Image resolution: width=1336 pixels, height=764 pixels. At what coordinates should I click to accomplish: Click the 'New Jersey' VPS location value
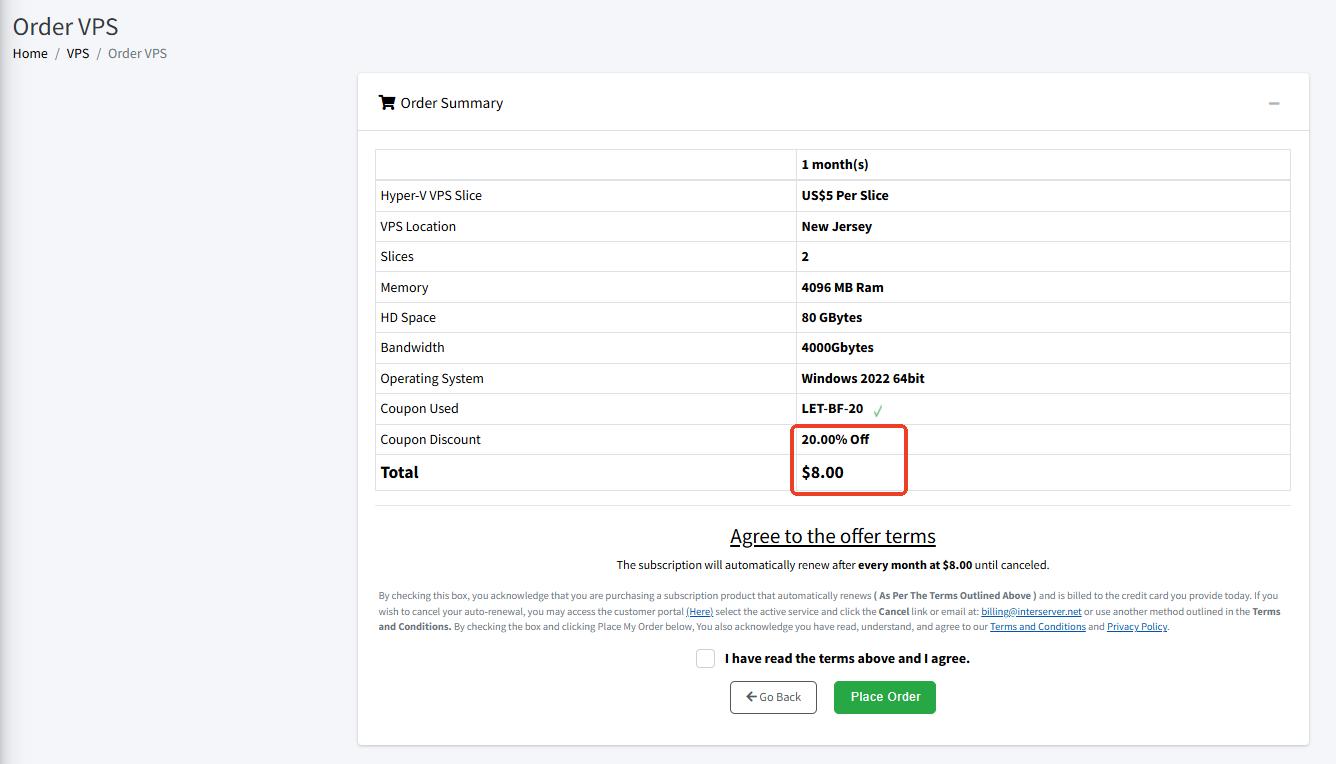coord(836,226)
